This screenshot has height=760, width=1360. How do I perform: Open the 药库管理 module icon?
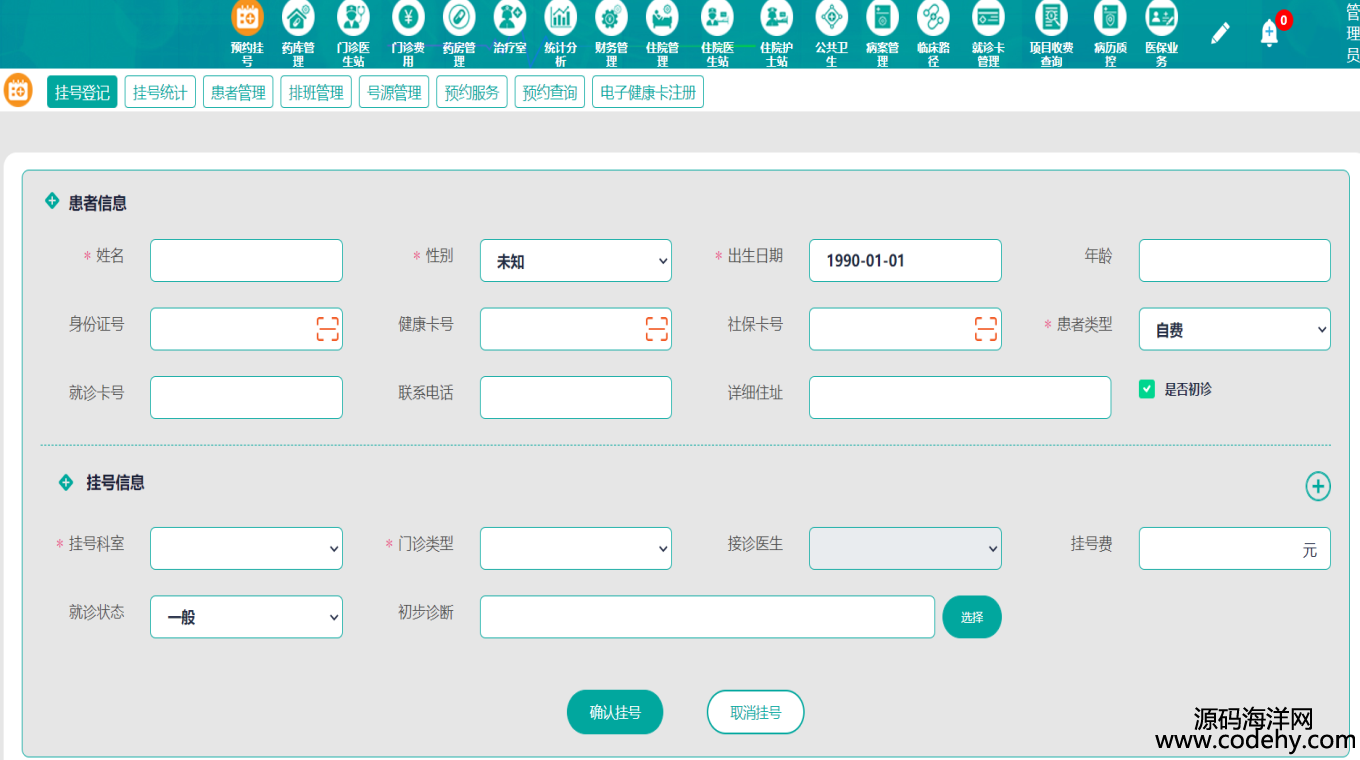tap(298, 18)
